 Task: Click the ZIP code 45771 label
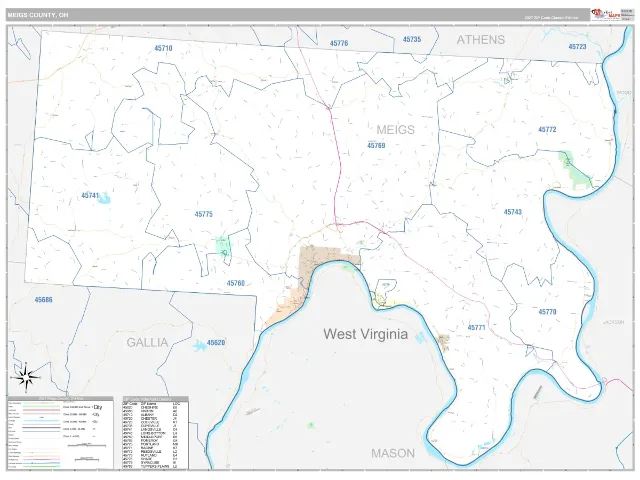(x=476, y=328)
